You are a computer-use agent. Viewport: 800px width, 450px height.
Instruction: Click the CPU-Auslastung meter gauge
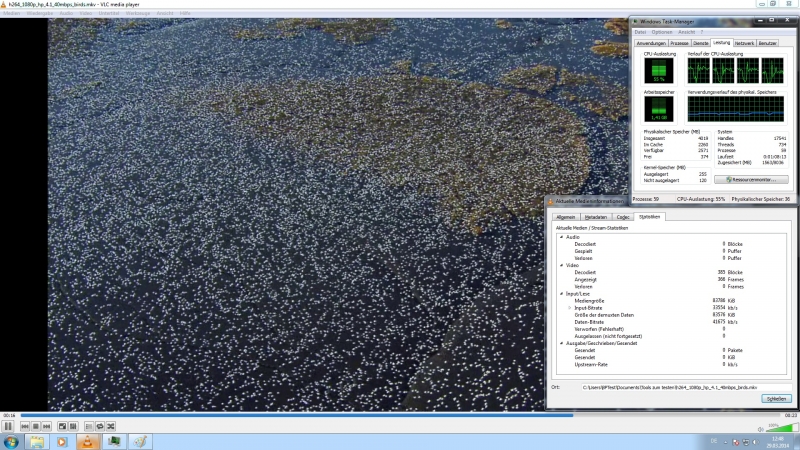pos(659,70)
